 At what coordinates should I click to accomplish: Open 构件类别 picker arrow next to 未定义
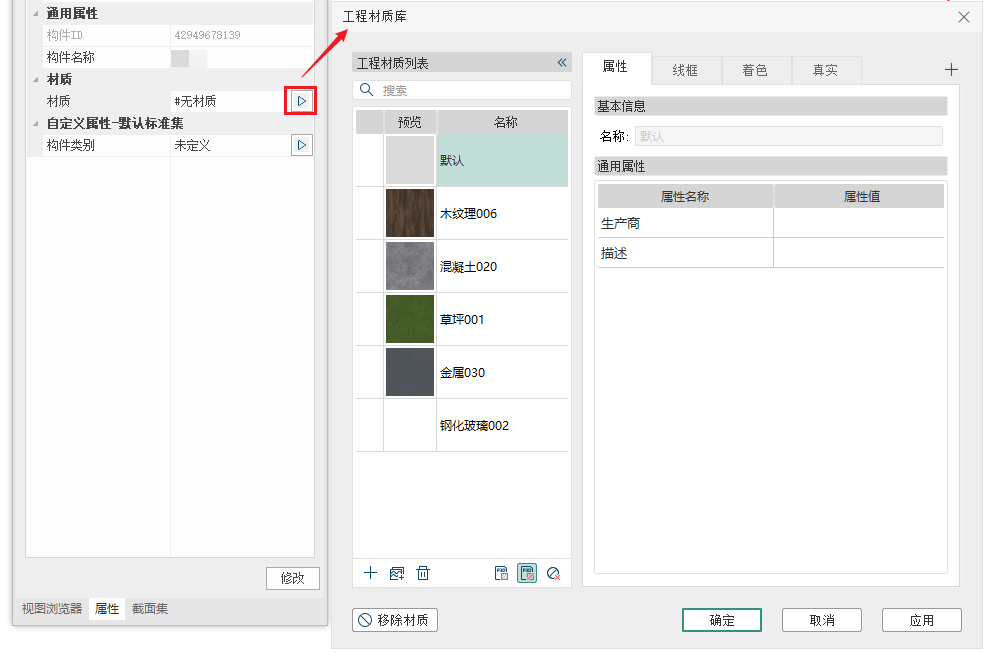[x=302, y=145]
